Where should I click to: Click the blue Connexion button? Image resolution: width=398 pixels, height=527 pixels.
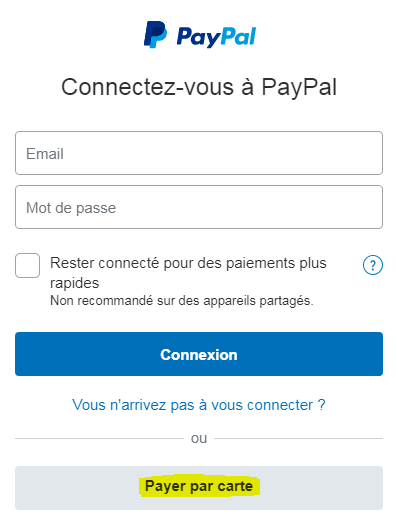tap(199, 354)
